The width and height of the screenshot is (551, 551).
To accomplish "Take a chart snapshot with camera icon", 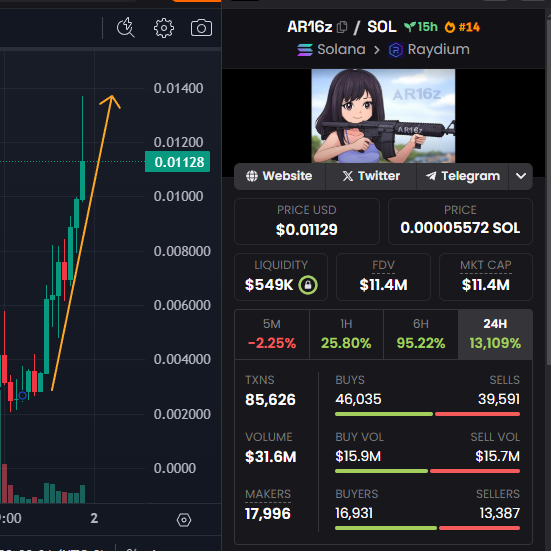I will click(201, 28).
